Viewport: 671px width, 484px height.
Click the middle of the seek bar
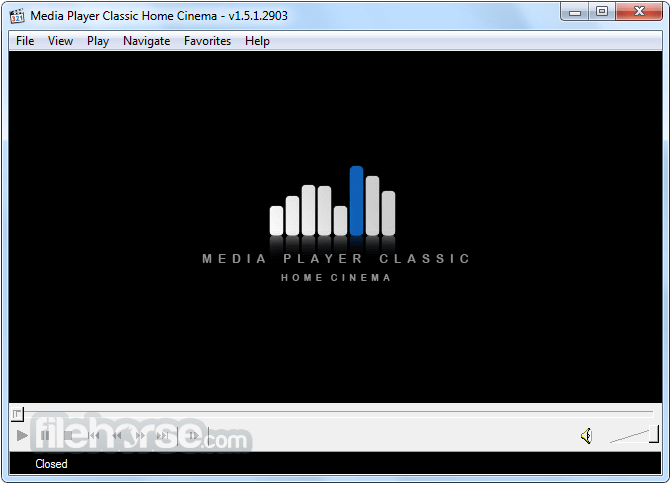pyautogui.click(x=335, y=413)
